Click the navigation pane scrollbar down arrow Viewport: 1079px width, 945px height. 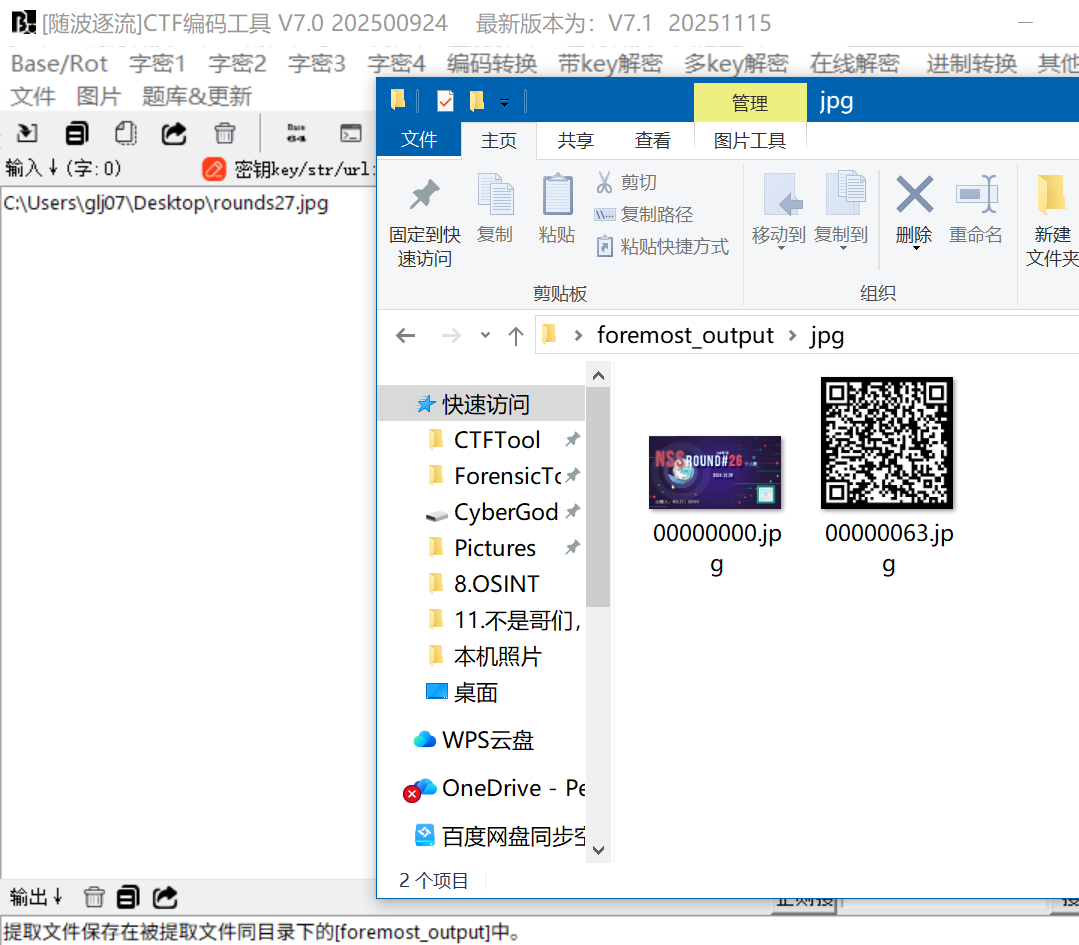click(x=598, y=850)
